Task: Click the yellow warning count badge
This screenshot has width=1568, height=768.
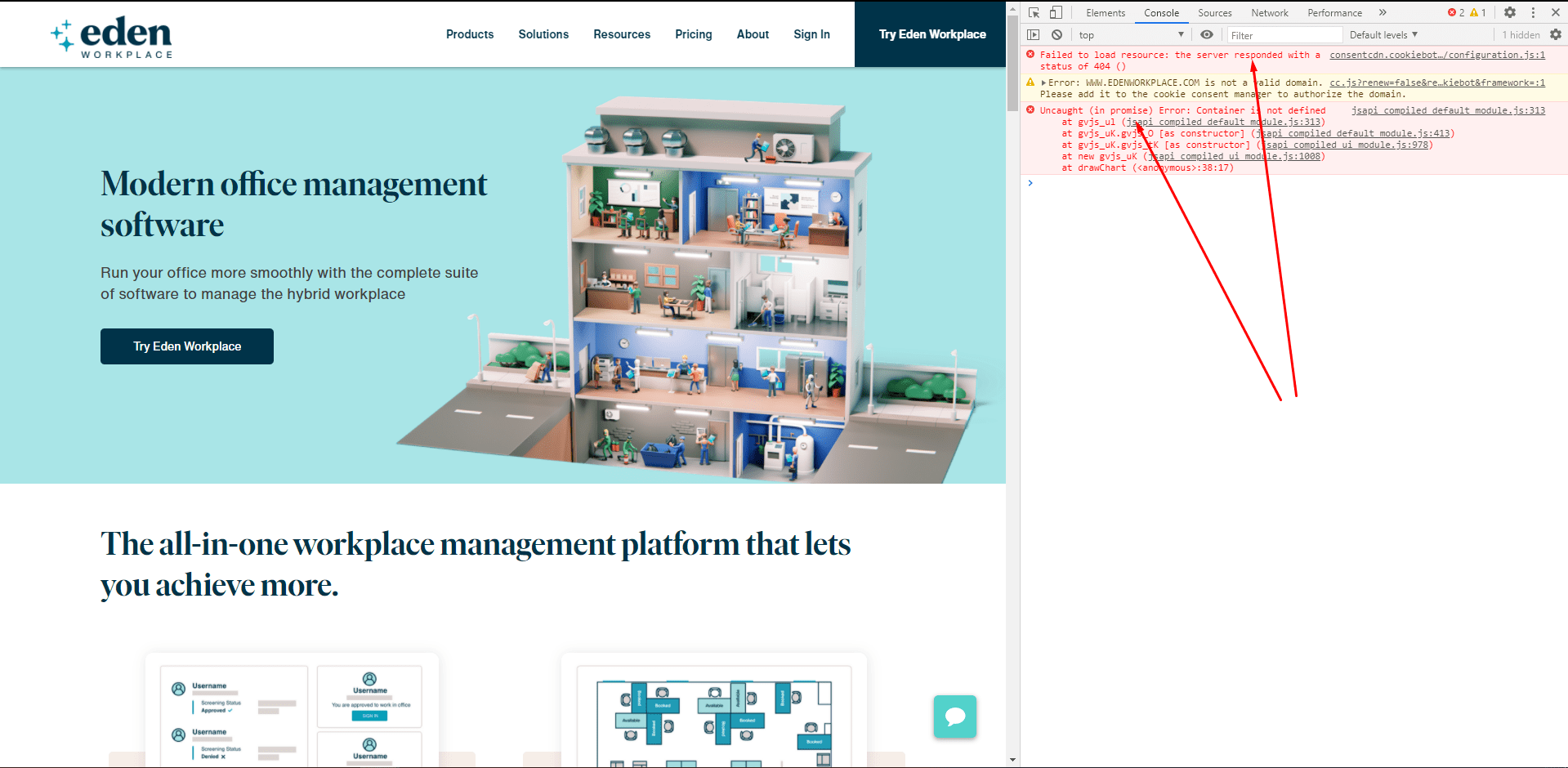Action: pos(1478,12)
